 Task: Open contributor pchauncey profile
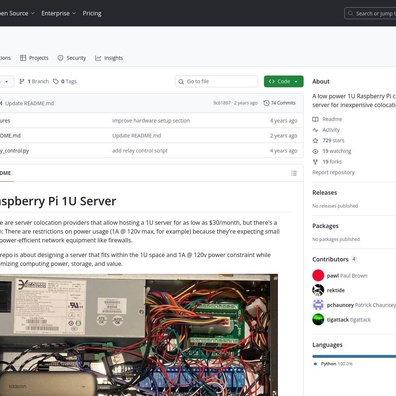click(361, 305)
